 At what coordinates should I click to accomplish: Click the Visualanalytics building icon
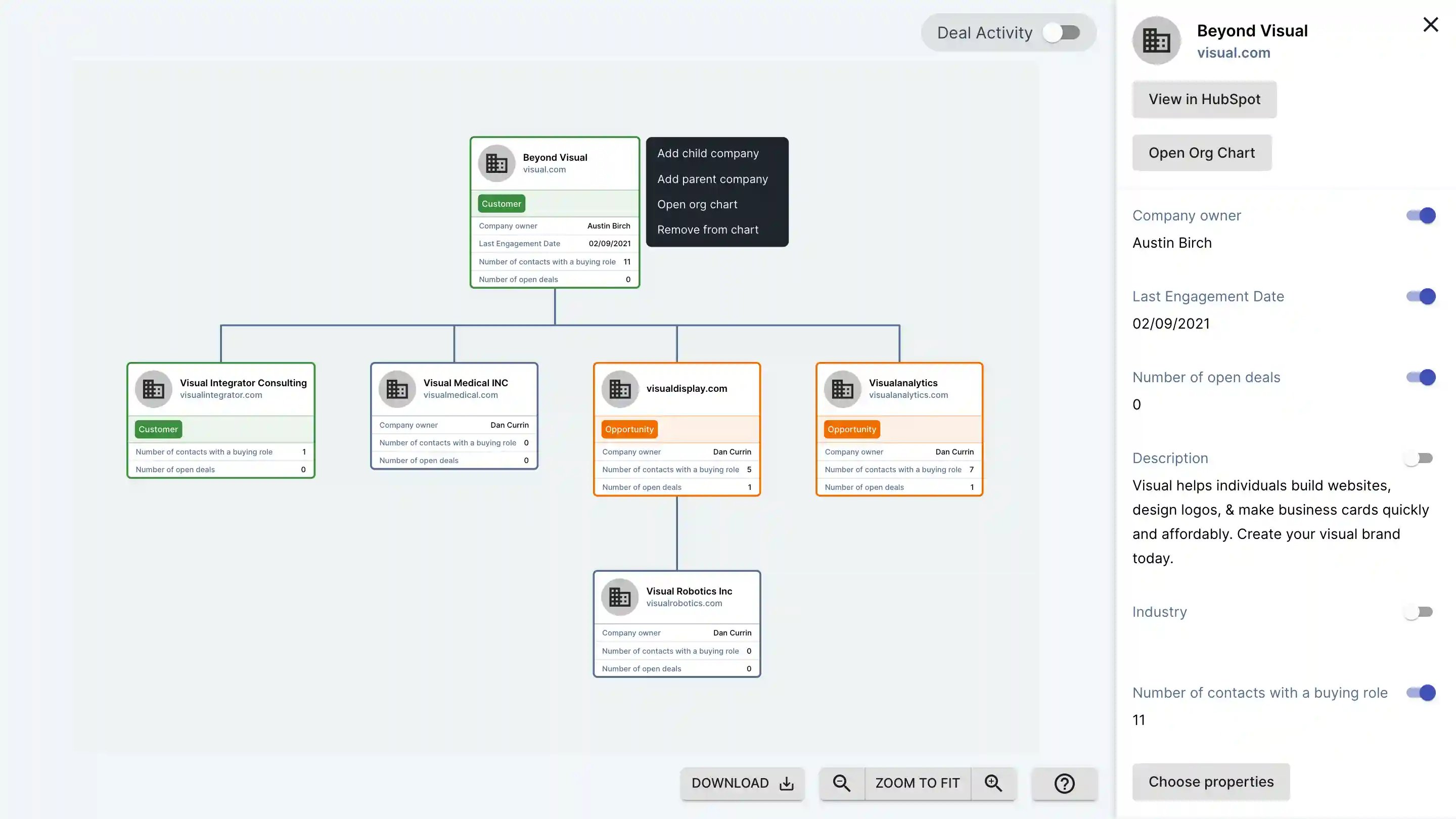click(842, 389)
